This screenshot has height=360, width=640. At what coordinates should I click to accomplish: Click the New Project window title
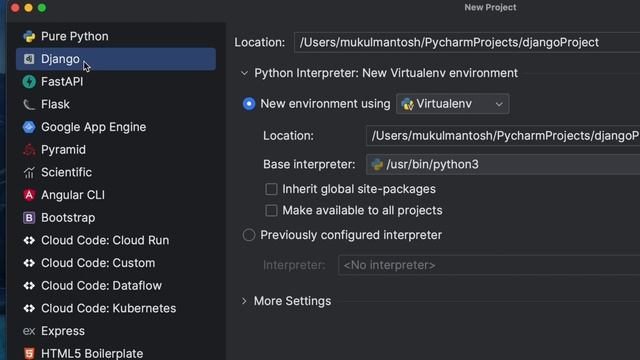click(490, 7)
